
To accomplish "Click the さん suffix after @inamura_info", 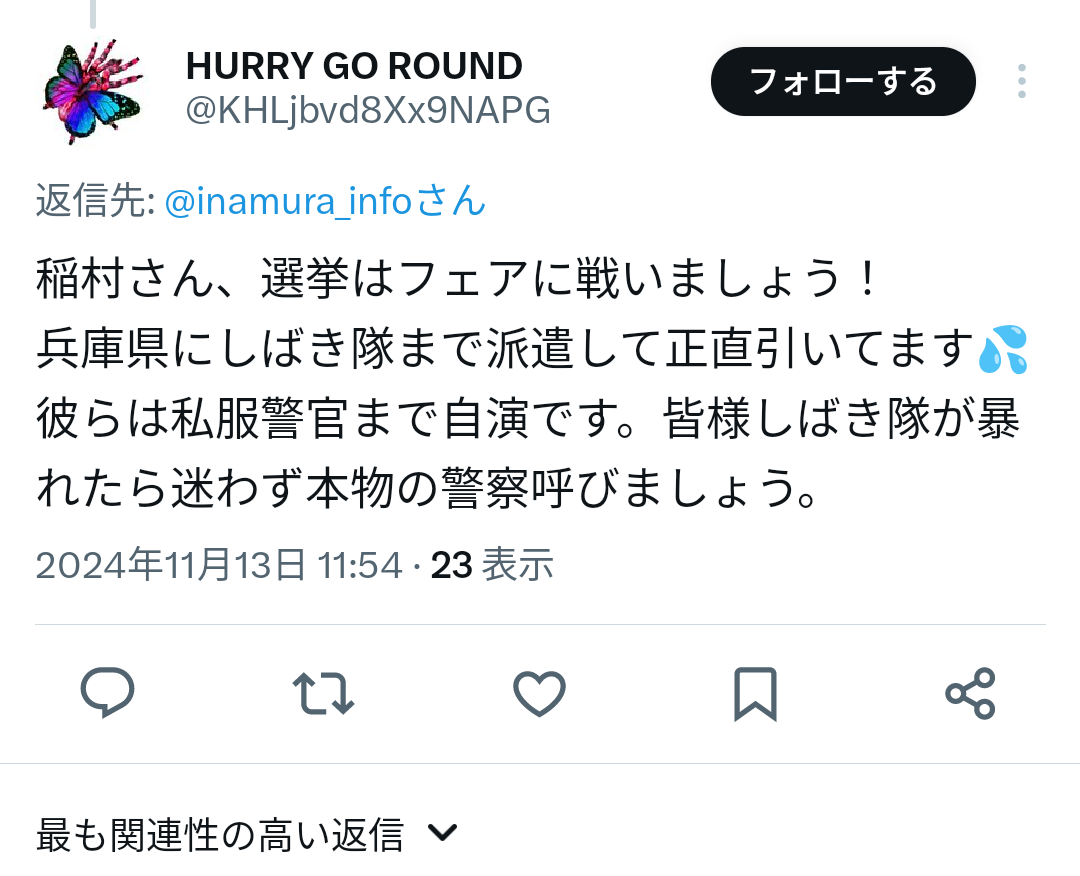I will point(450,201).
